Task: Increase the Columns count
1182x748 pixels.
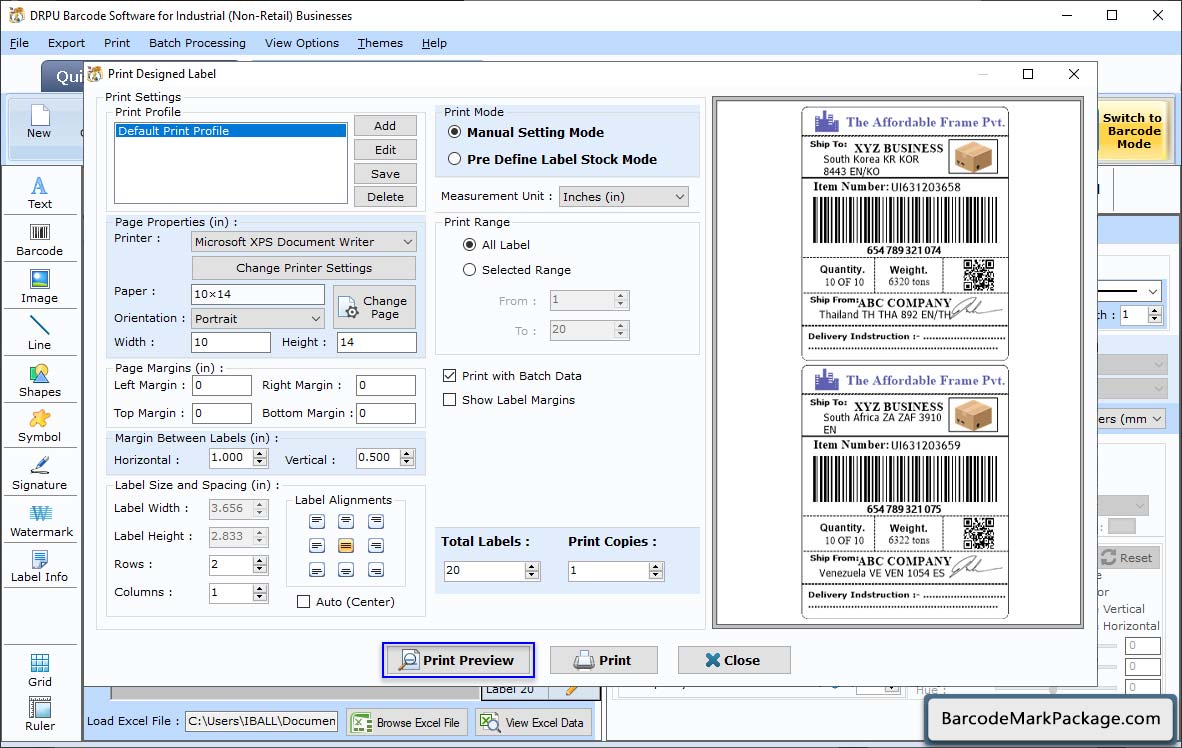Action: (x=260, y=588)
